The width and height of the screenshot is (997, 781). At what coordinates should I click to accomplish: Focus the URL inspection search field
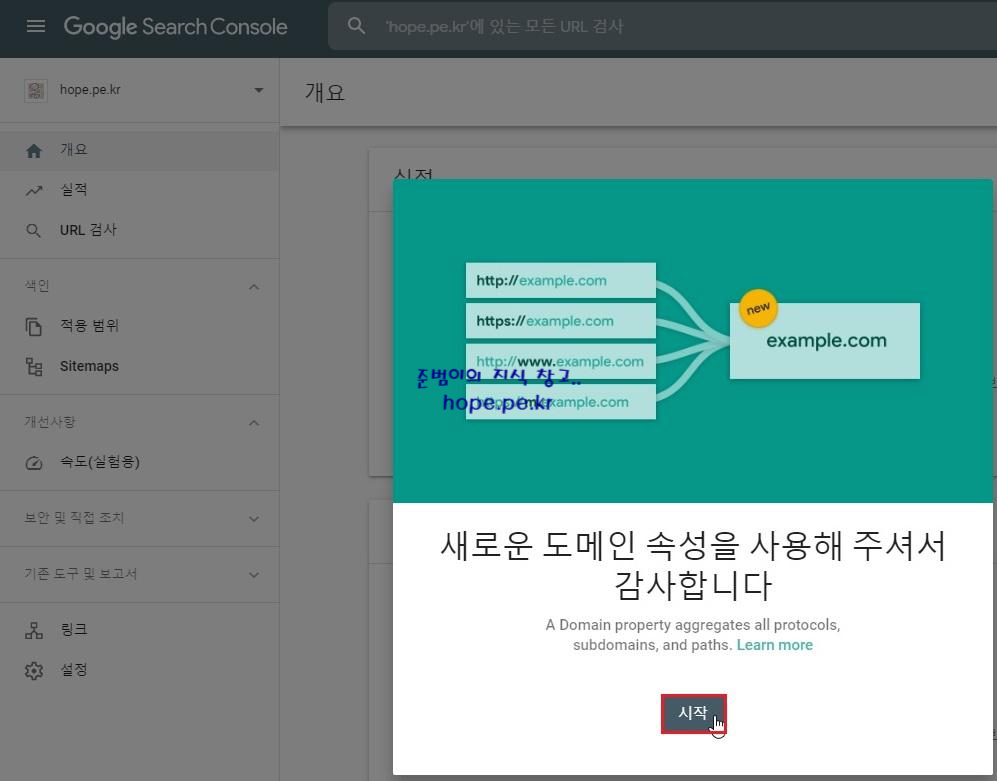(661, 26)
